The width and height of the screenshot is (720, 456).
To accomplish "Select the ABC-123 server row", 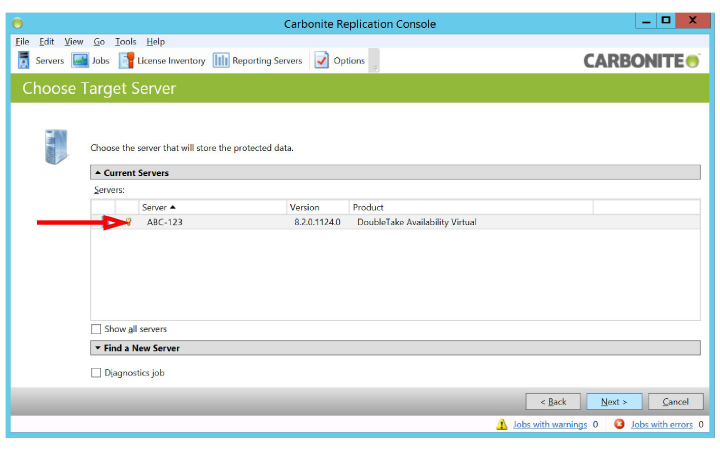I will (395, 222).
